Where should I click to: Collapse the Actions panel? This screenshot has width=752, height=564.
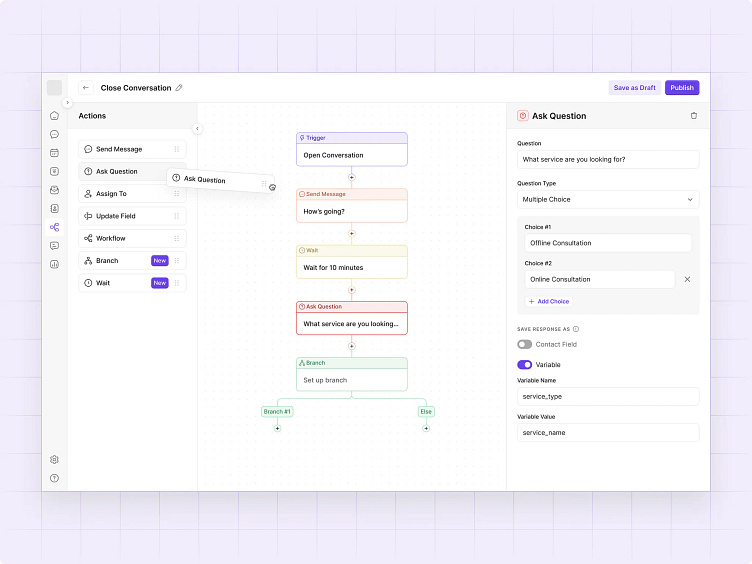pos(197,129)
